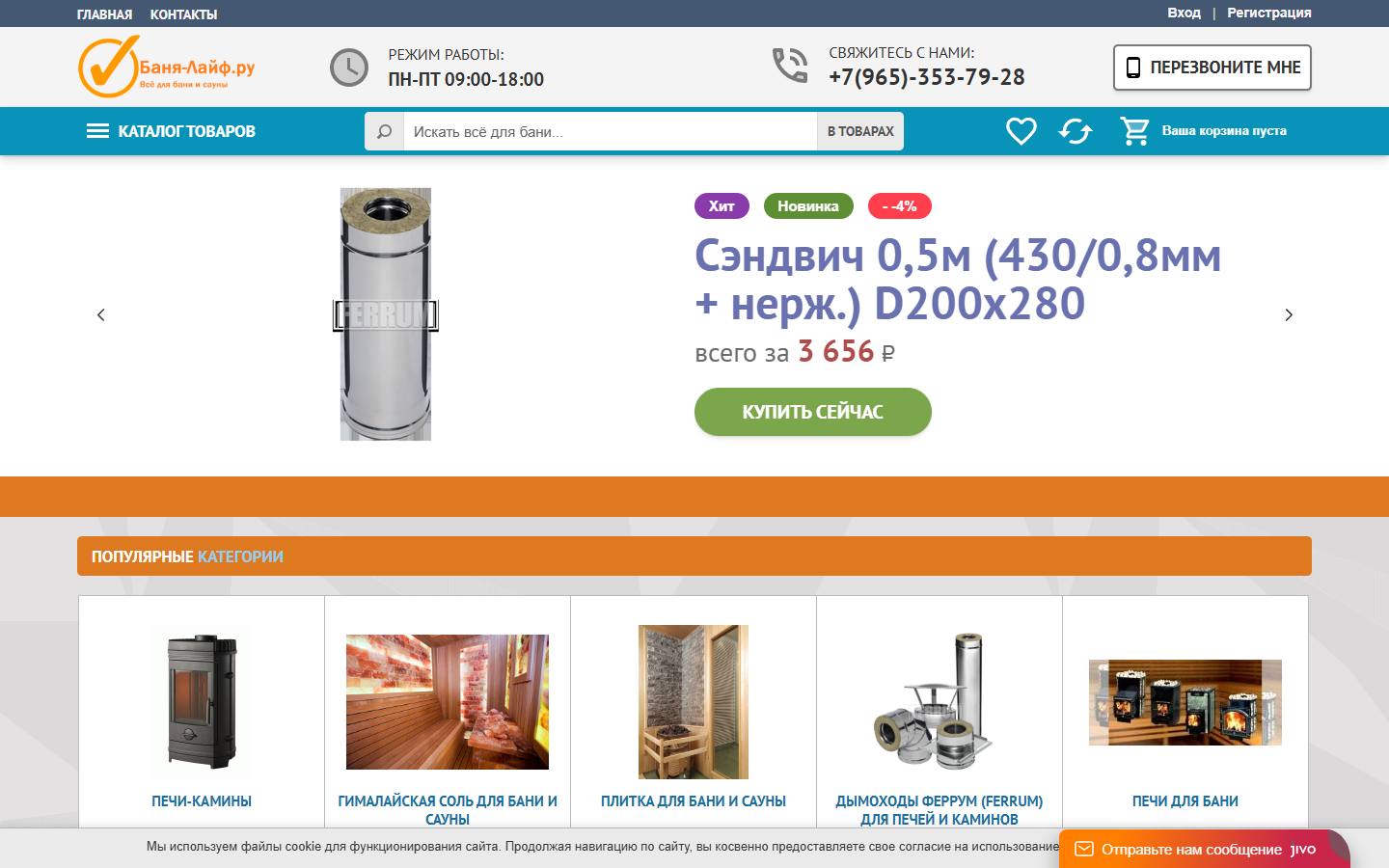Click the fireplace stove category image
The image size is (1389, 868).
click(x=202, y=701)
